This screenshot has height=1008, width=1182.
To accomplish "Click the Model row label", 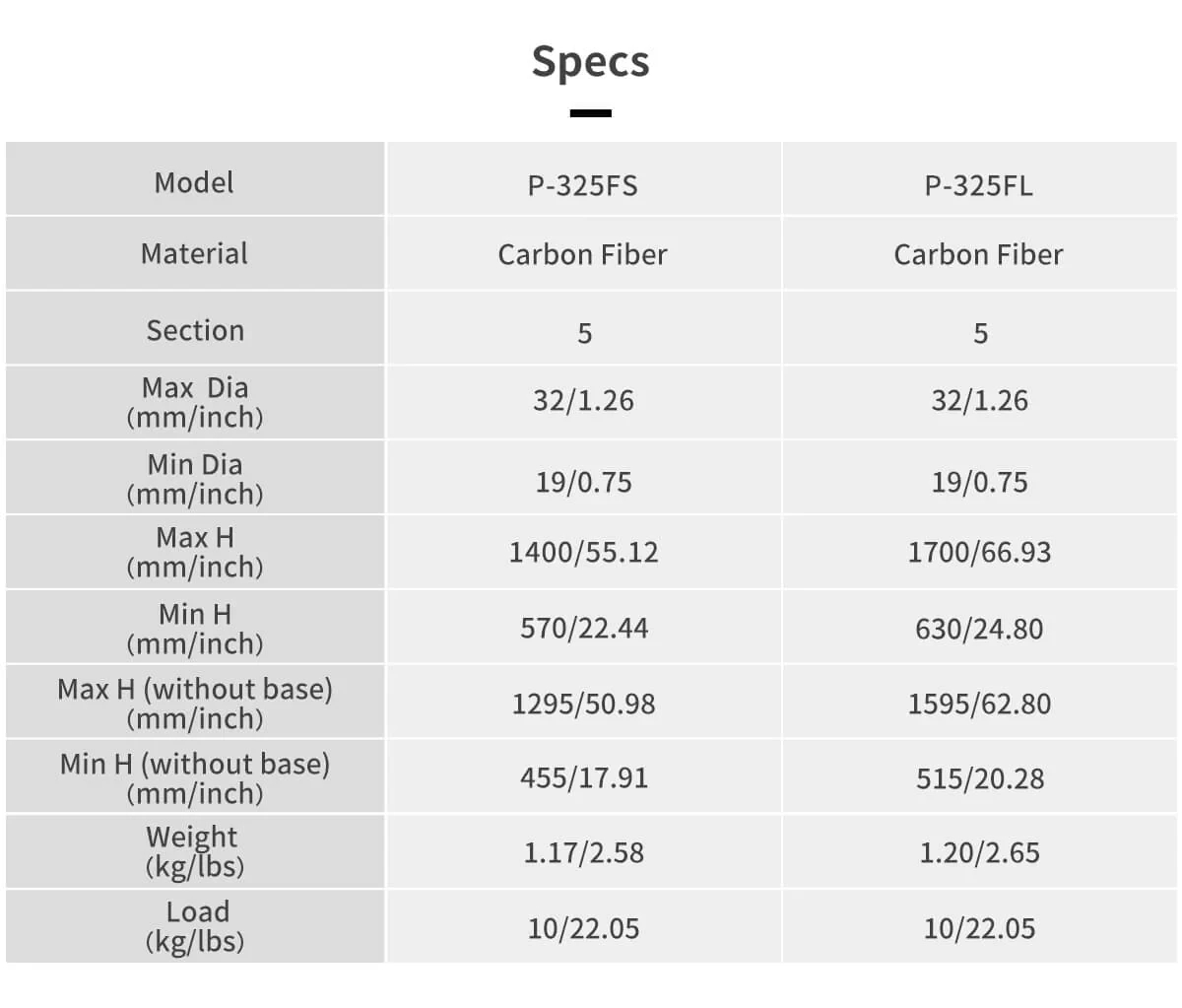I will tap(194, 182).
